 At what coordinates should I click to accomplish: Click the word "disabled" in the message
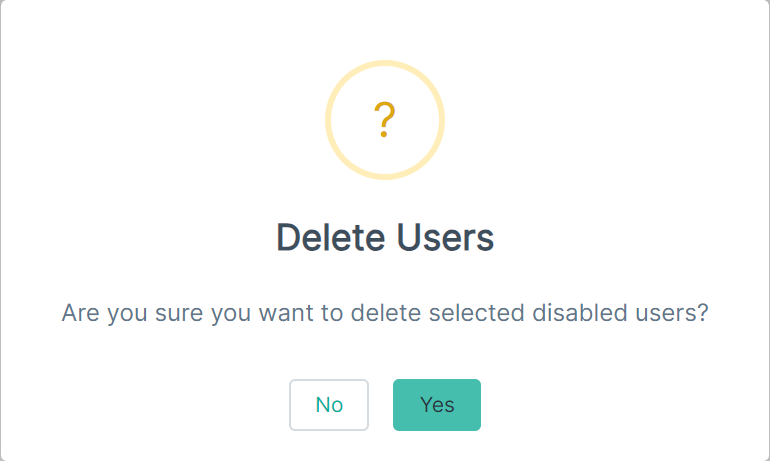(580, 313)
